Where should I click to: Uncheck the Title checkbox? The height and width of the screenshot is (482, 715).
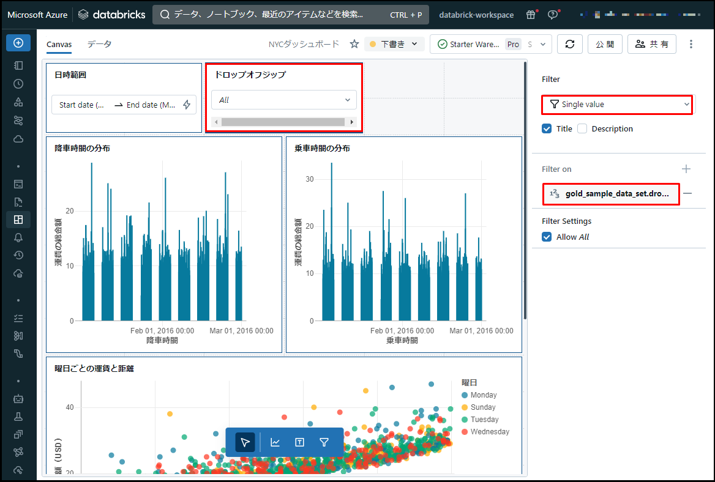(547, 129)
